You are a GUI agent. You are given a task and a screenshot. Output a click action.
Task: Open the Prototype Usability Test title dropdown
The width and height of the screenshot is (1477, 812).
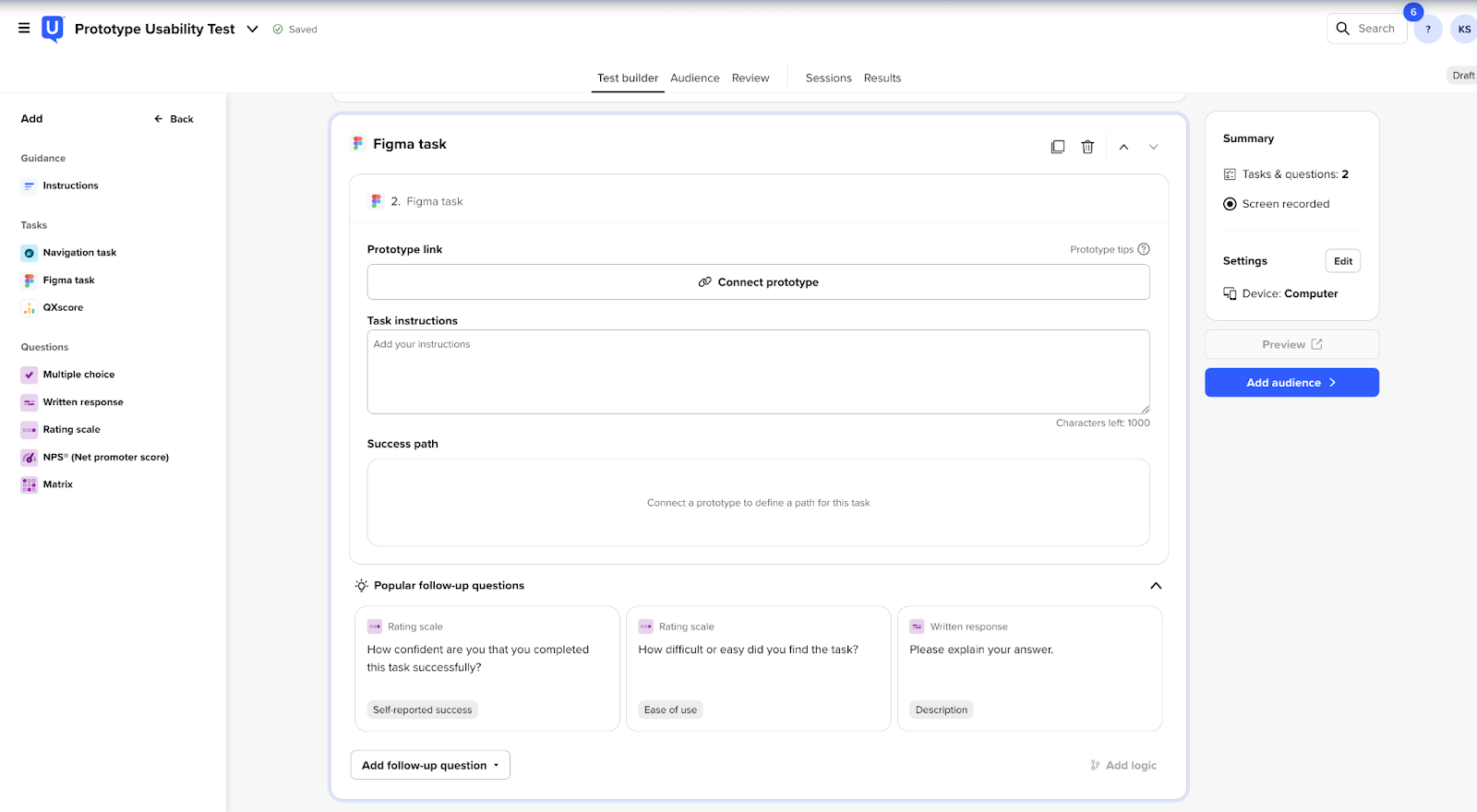point(252,30)
